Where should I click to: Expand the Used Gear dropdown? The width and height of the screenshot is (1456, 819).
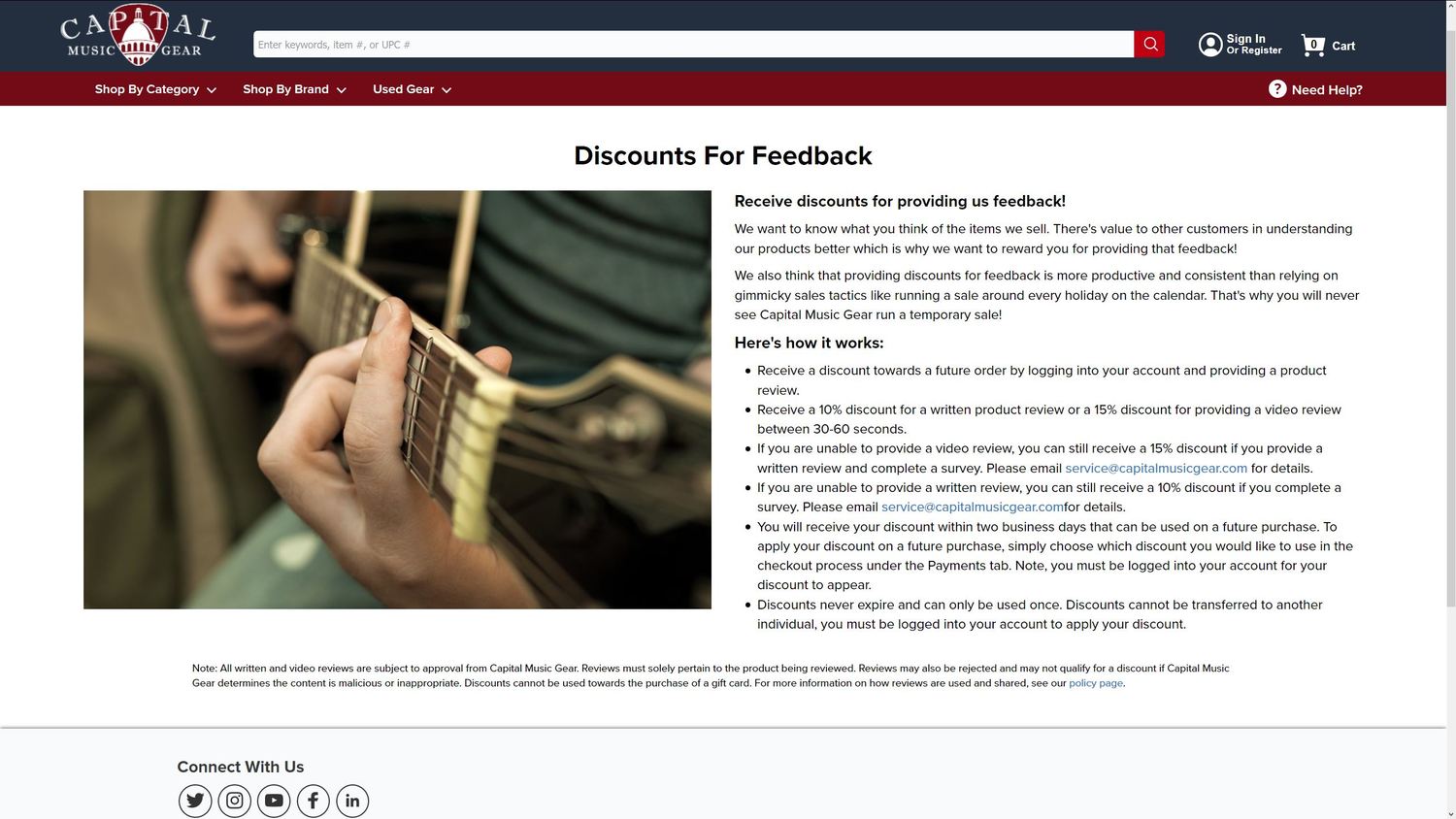click(x=412, y=89)
